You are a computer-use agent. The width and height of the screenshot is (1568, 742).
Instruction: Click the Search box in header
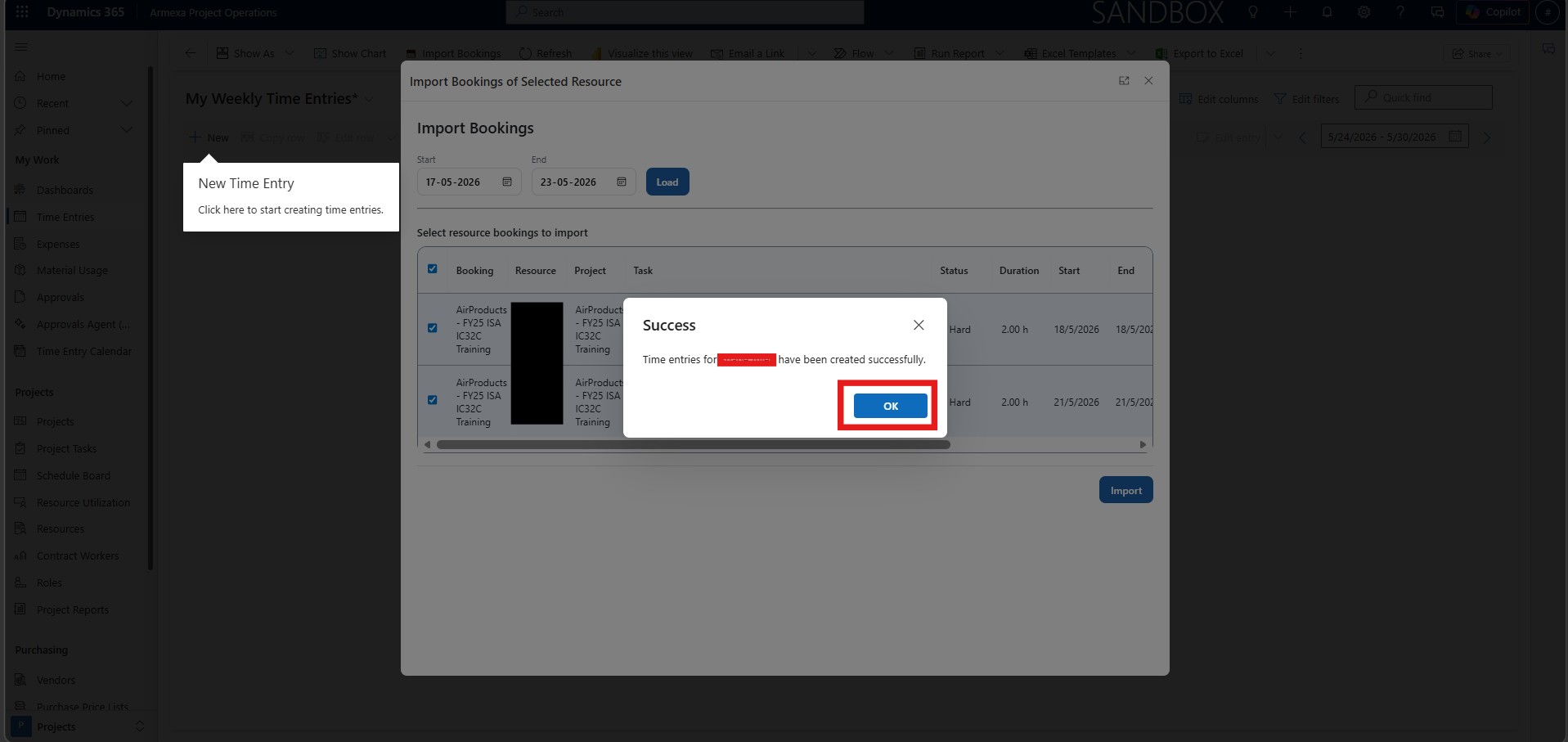pyautogui.click(x=685, y=12)
